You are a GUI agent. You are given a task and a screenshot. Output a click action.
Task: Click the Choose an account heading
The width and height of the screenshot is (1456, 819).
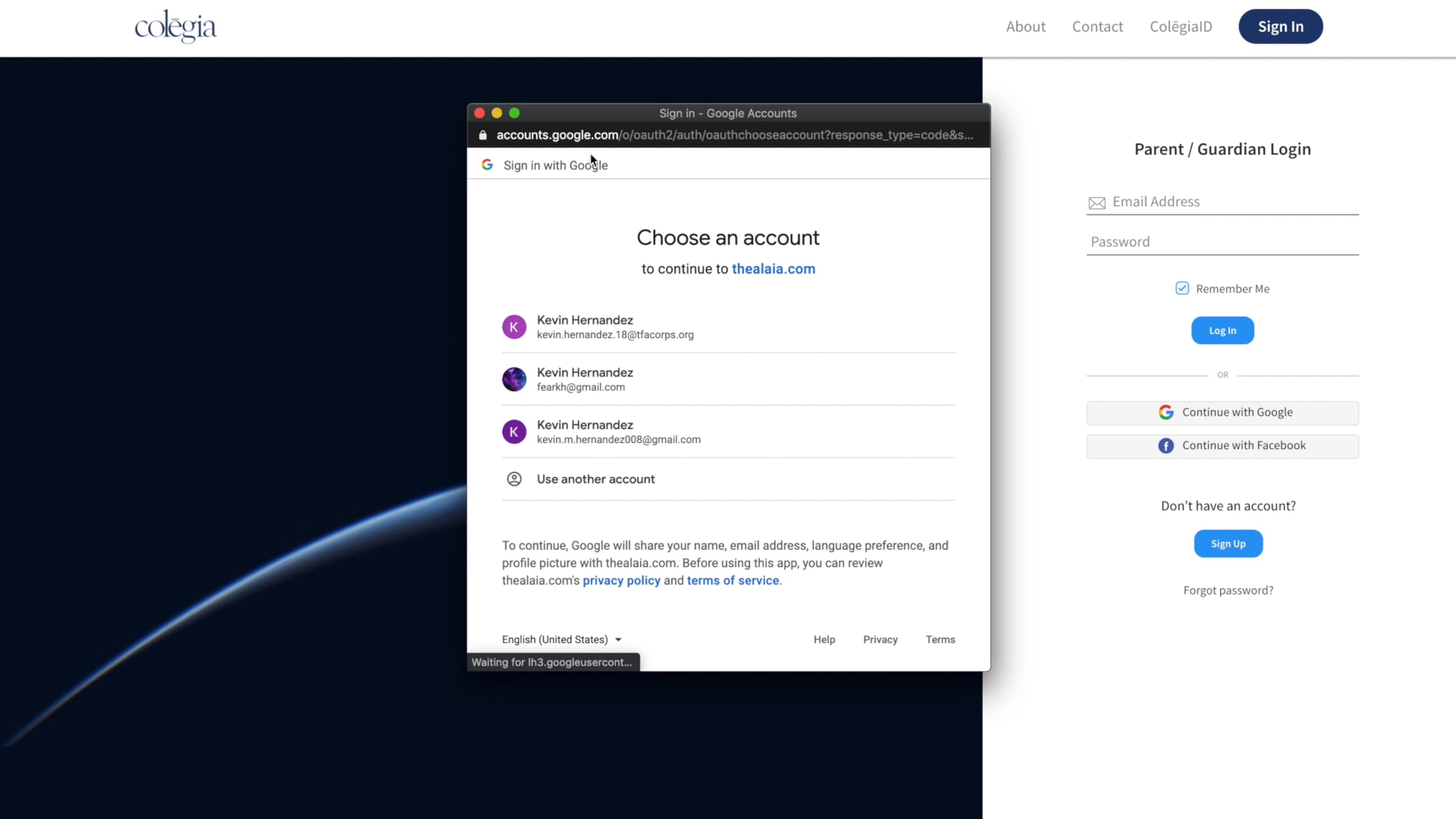point(728,238)
